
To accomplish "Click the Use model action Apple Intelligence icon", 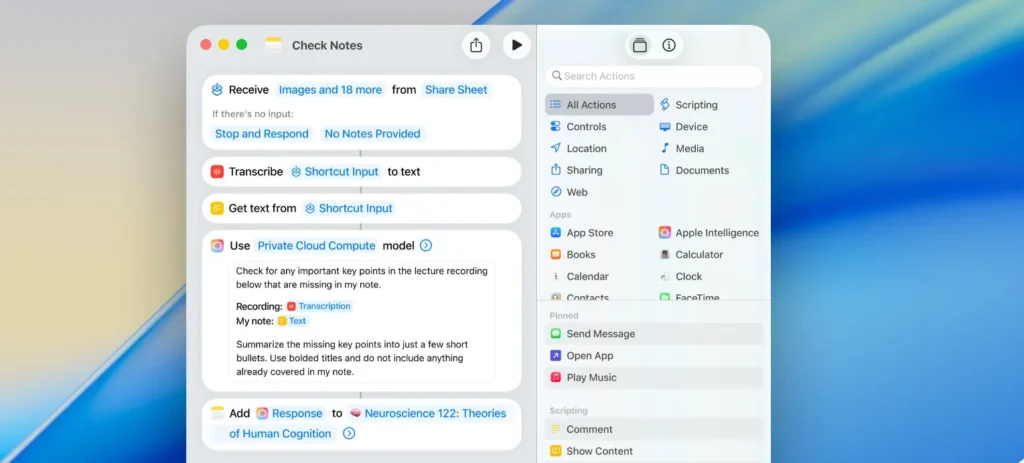I will (217, 246).
